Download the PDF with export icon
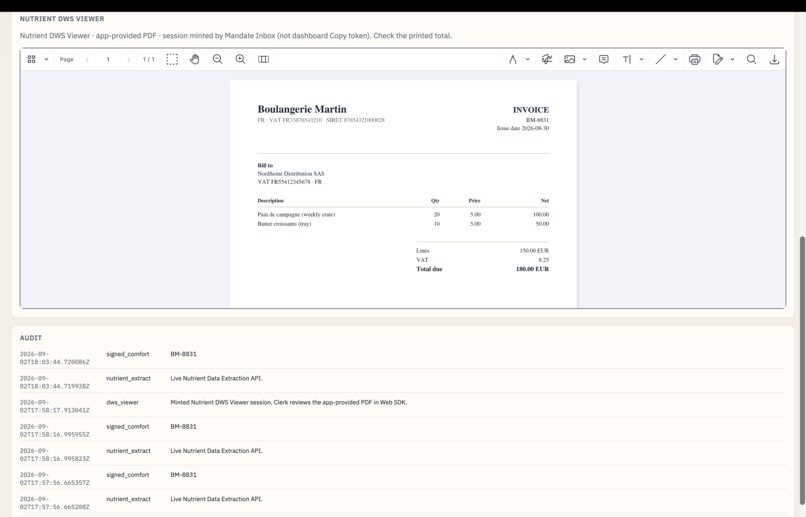806x517 pixels. point(774,59)
